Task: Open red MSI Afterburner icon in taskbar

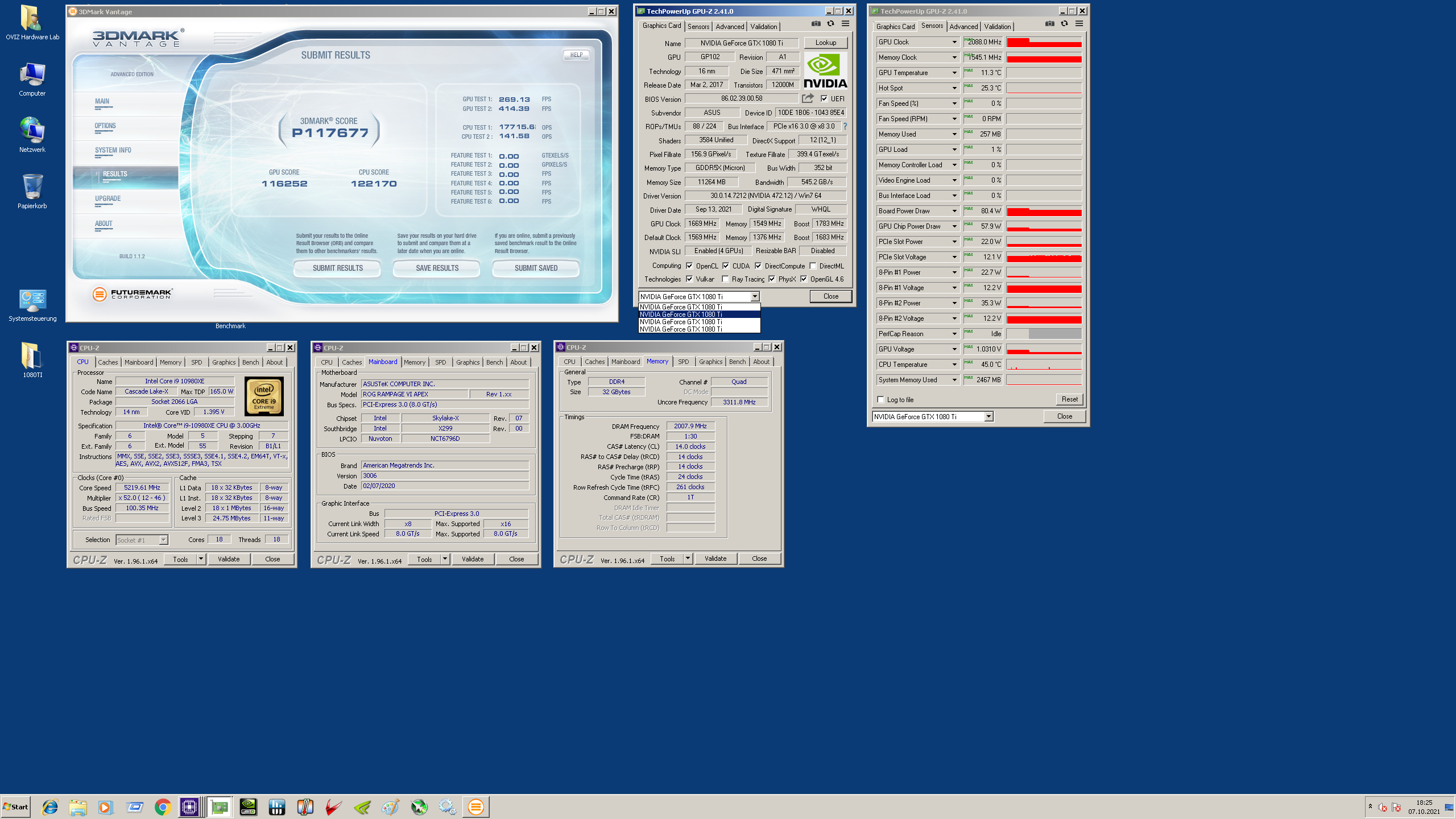Action: coord(334,806)
